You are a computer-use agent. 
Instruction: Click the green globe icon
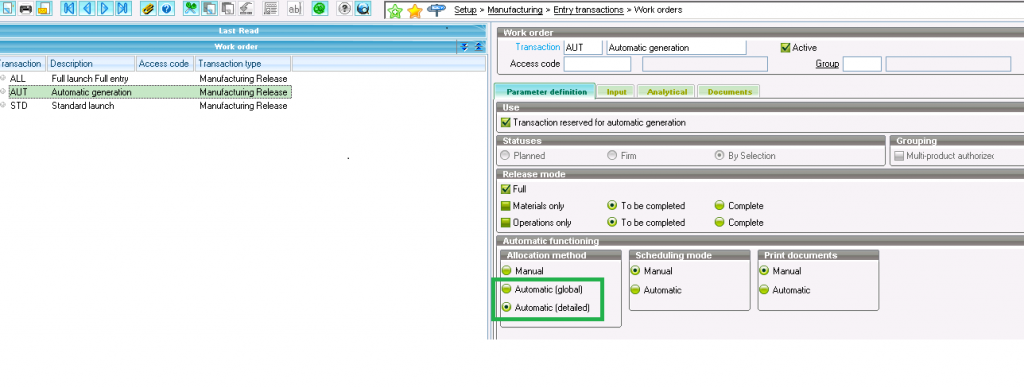319,8
